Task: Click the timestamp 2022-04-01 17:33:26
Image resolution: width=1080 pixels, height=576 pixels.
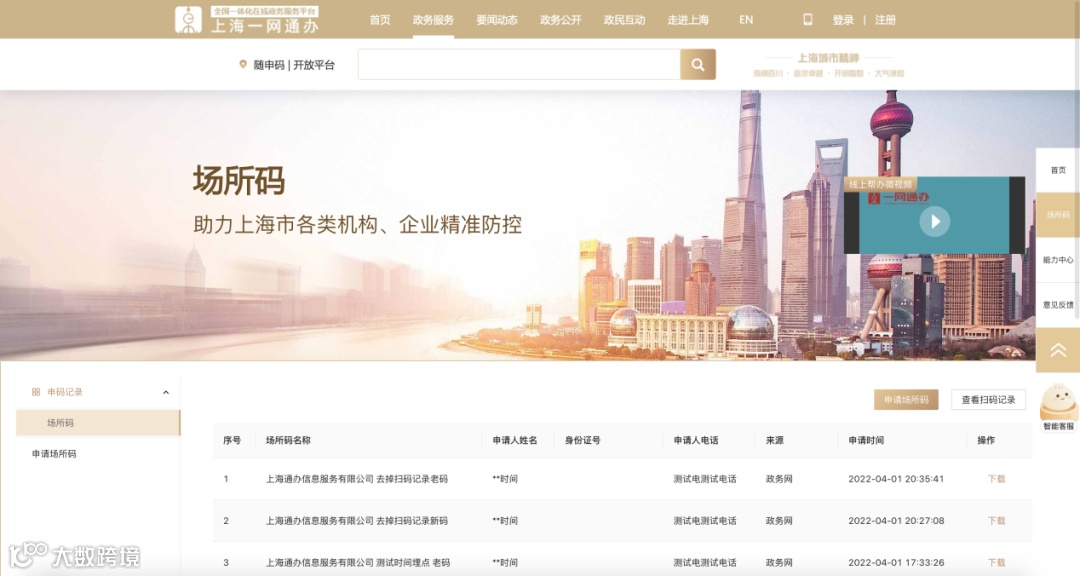Action: point(896,563)
